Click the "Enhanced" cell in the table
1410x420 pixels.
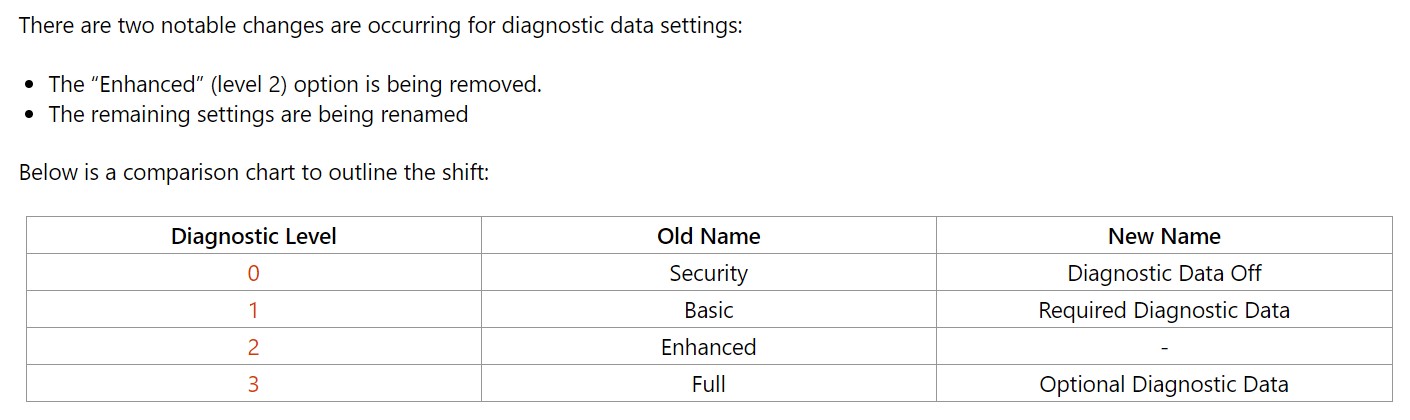click(x=708, y=347)
